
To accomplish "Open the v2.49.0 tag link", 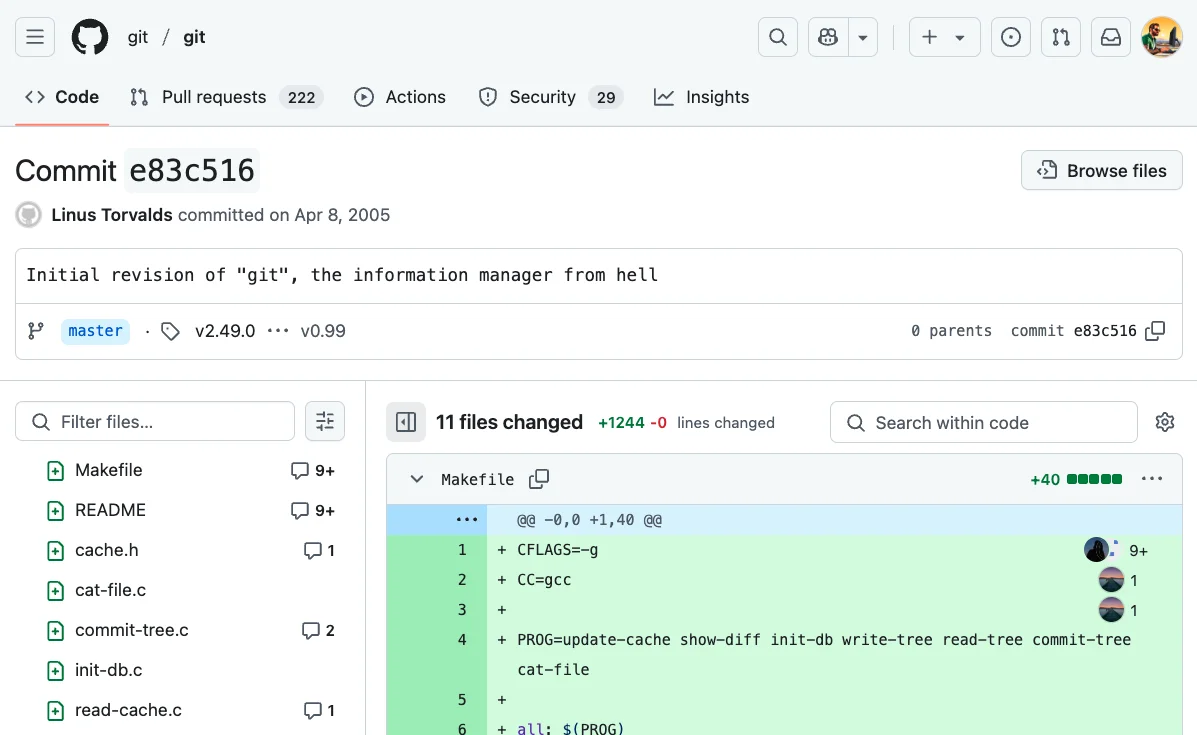I will pyautogui.click(x=225, y=331).
